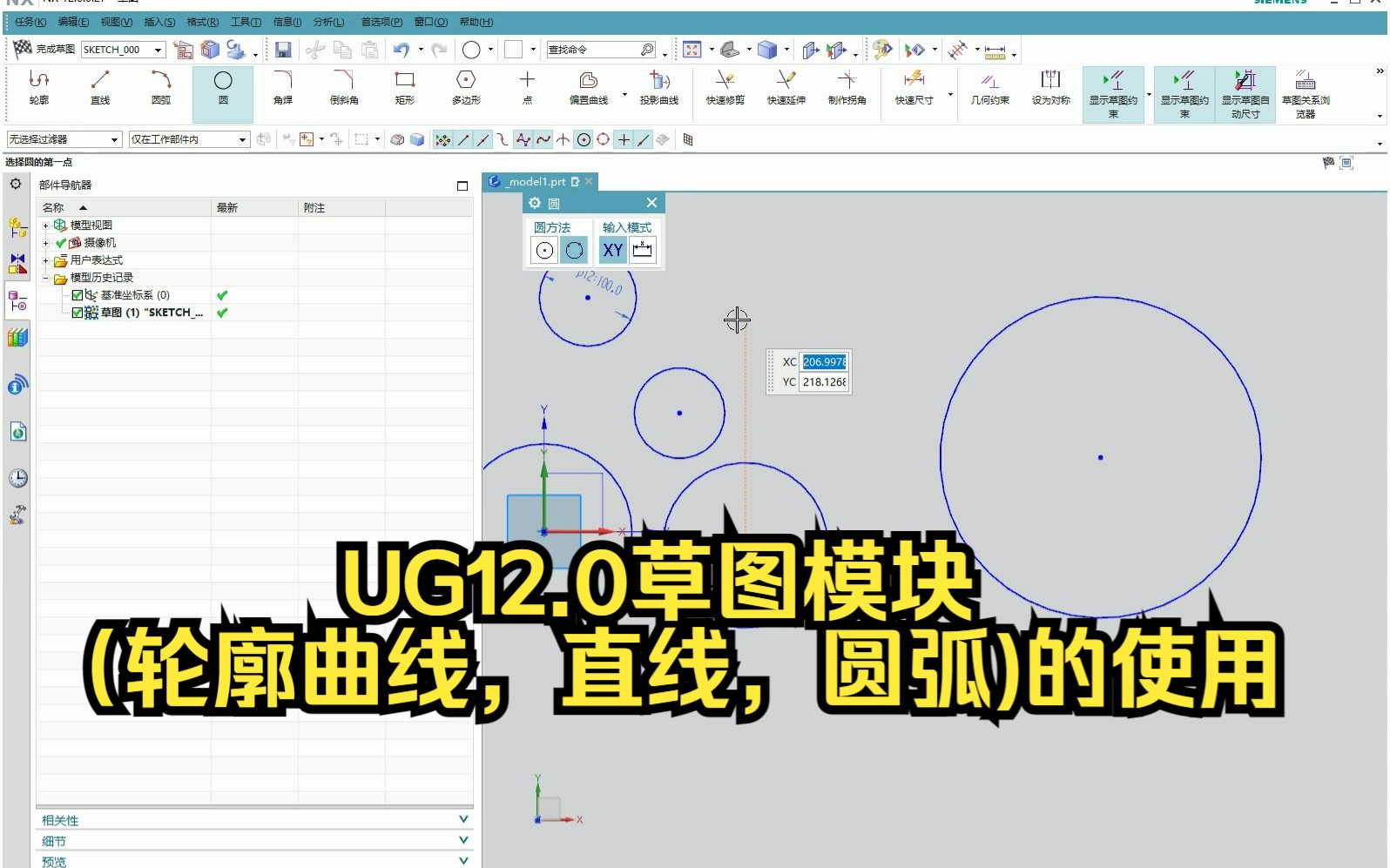Select the 角焊 fillet tool
This screenshot has width=1390, height=868.
(x=283, y=89)
